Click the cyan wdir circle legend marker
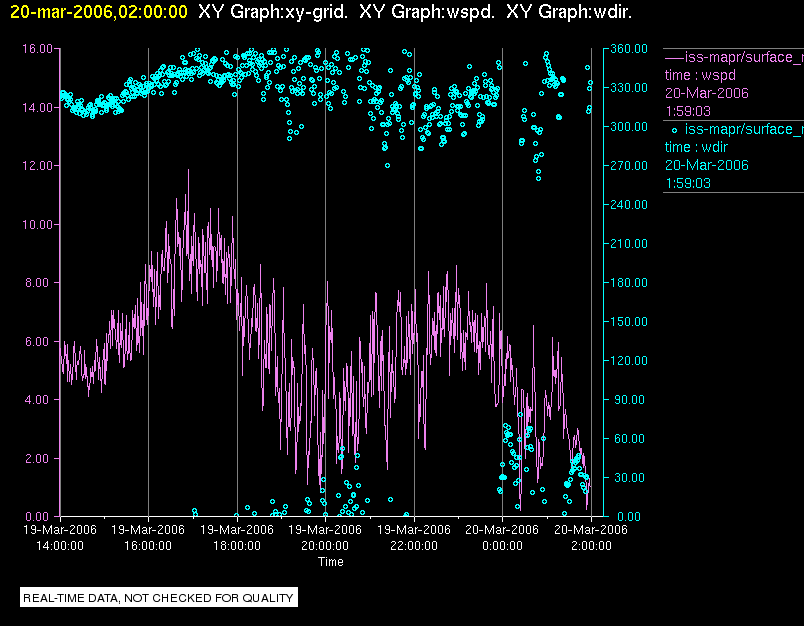Viewport: 804px width, 626px height. coord(675,129)
